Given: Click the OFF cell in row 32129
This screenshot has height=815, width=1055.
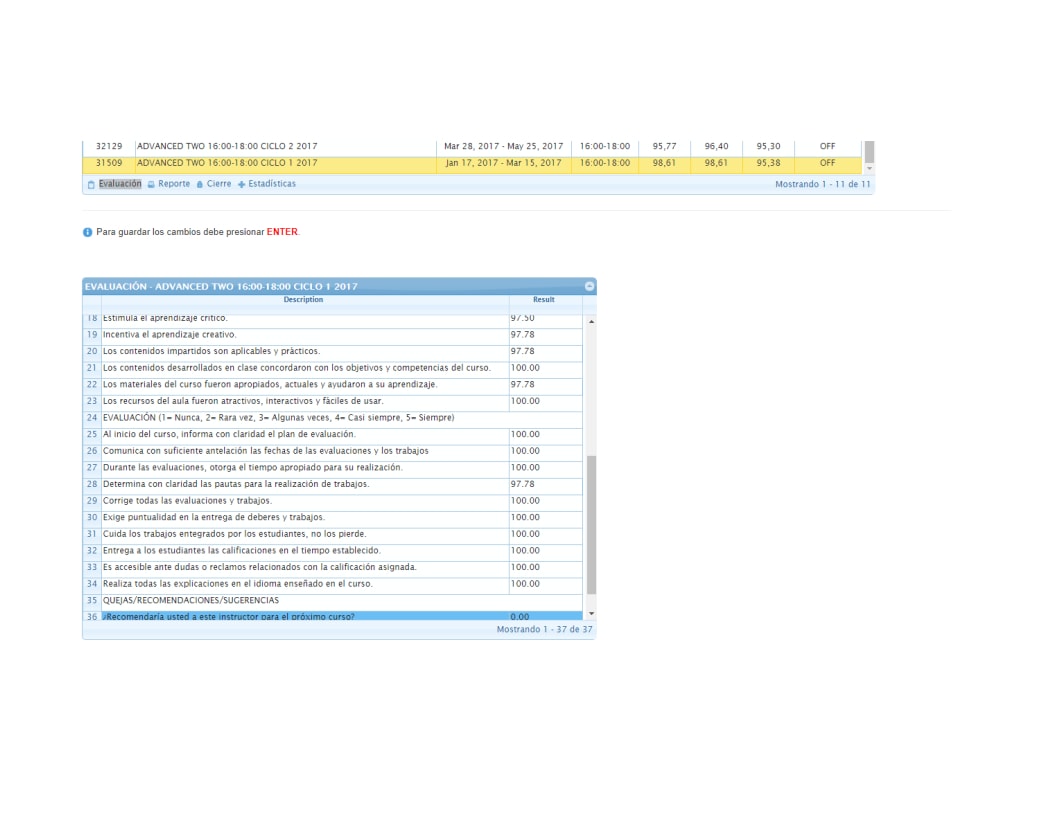Looking at the screenshot, I should [828, 146].
